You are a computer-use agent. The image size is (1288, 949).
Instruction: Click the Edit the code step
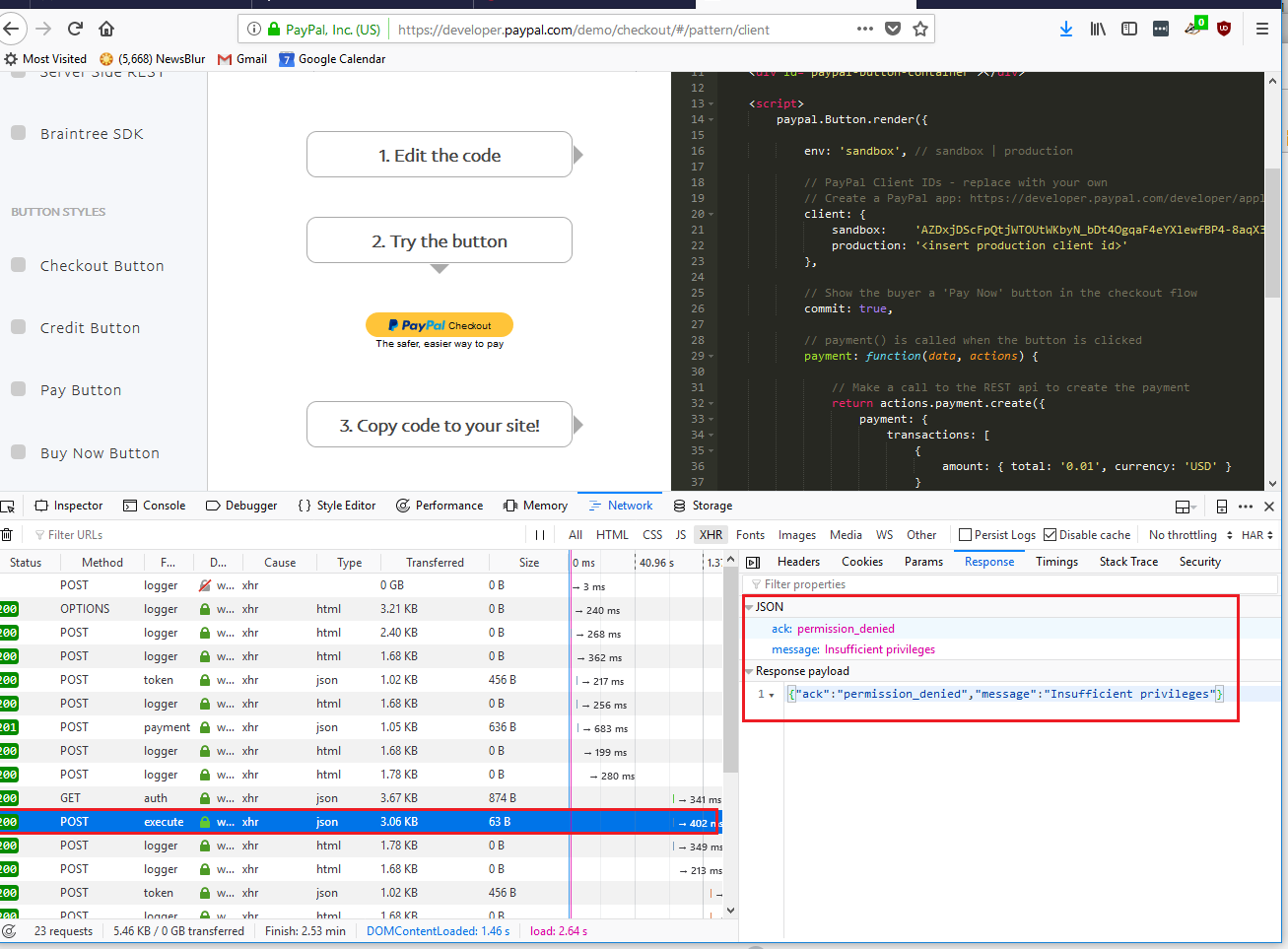click(440, 155)
